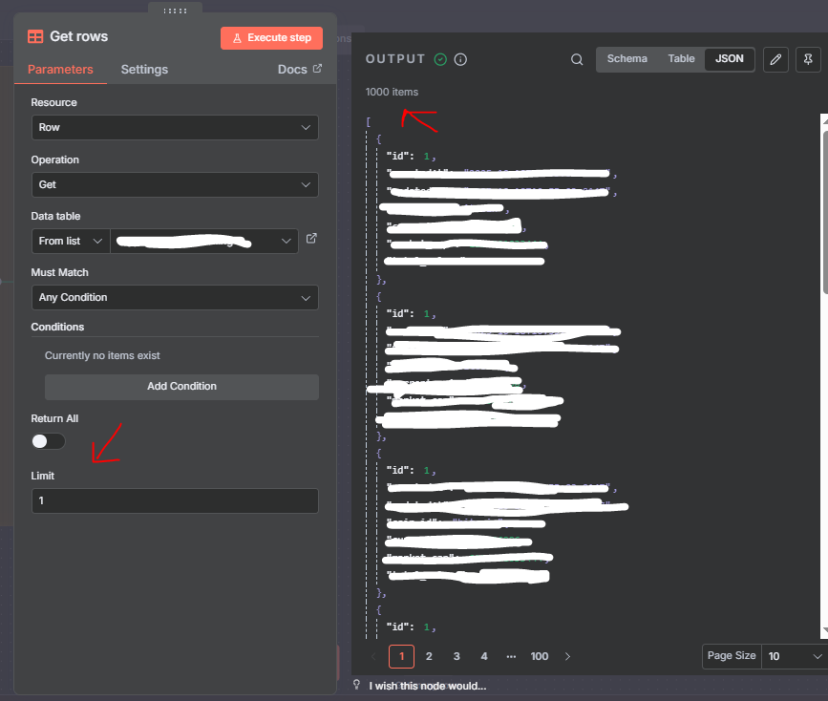Open the From list mode dropdown
The height and width of the screenshot is (701, 828).
coord(71,241)
